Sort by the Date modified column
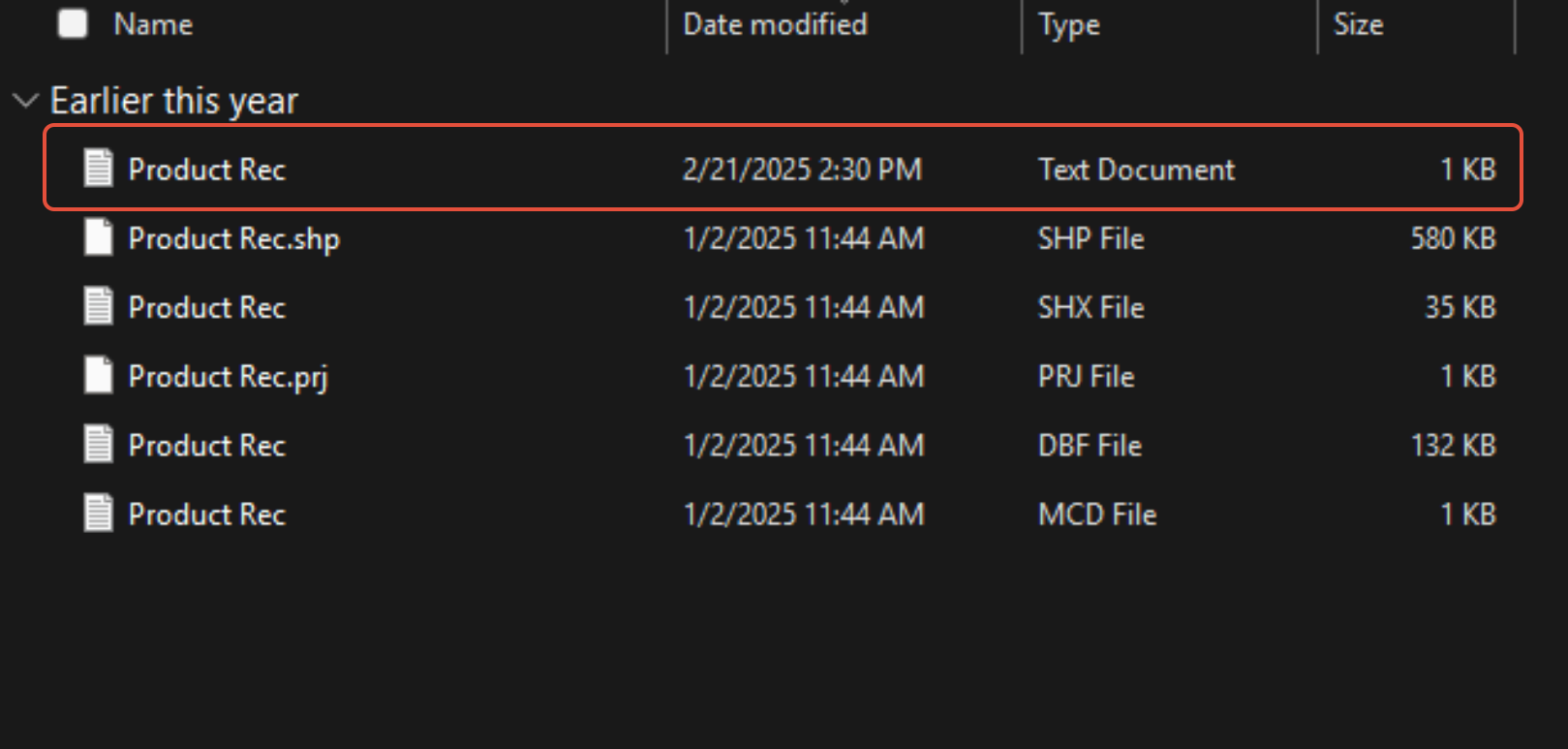Image resolution: width=1568 pixels, height=749 pixels. 775,24
